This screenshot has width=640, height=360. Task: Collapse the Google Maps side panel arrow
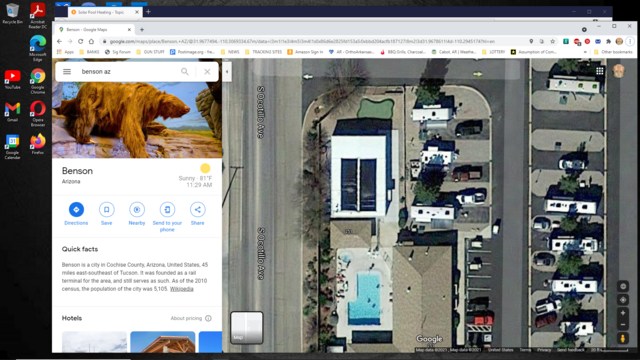click(x=227, y=72)
